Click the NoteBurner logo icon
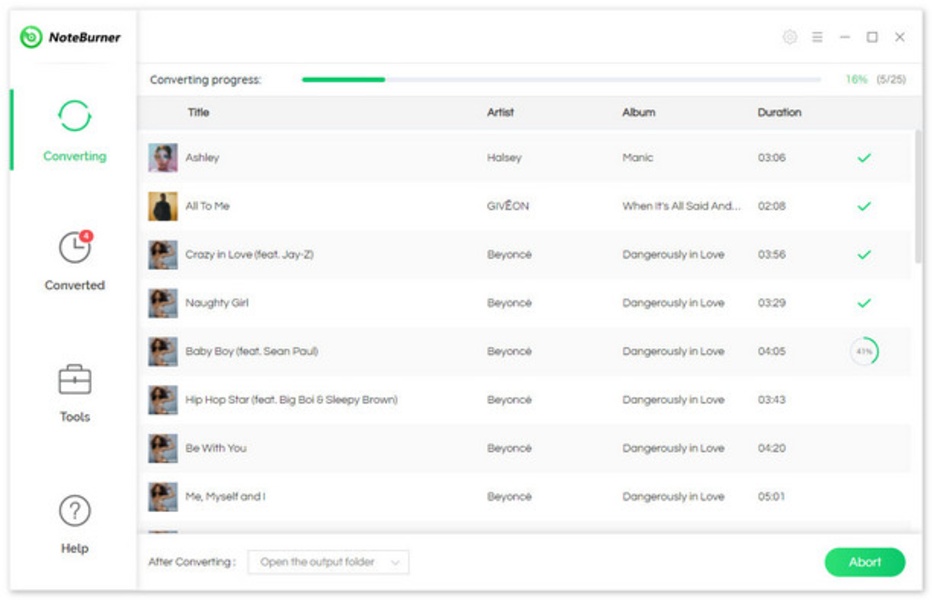 [32, 37]
